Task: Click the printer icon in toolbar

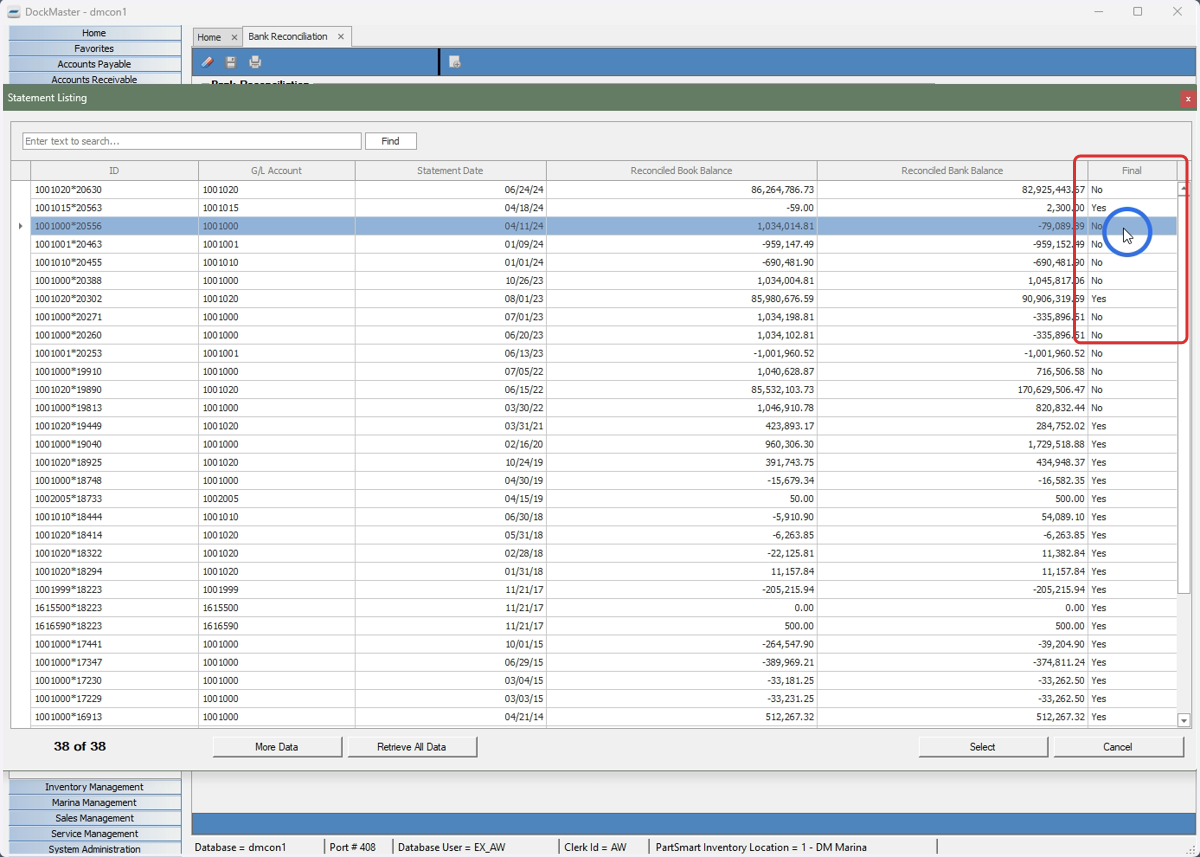Action: pyautogui.click(x=255, y=62)
